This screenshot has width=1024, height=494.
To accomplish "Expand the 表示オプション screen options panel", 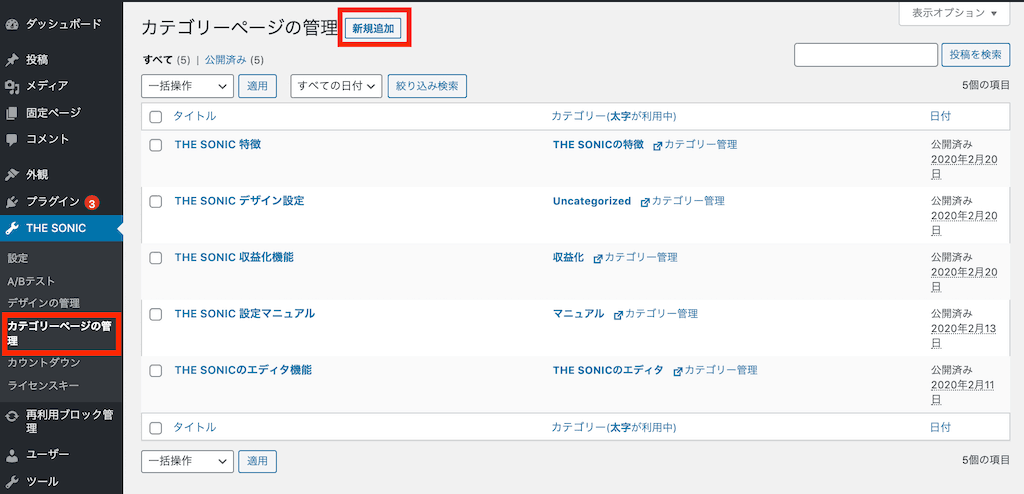I will point(954,13).
